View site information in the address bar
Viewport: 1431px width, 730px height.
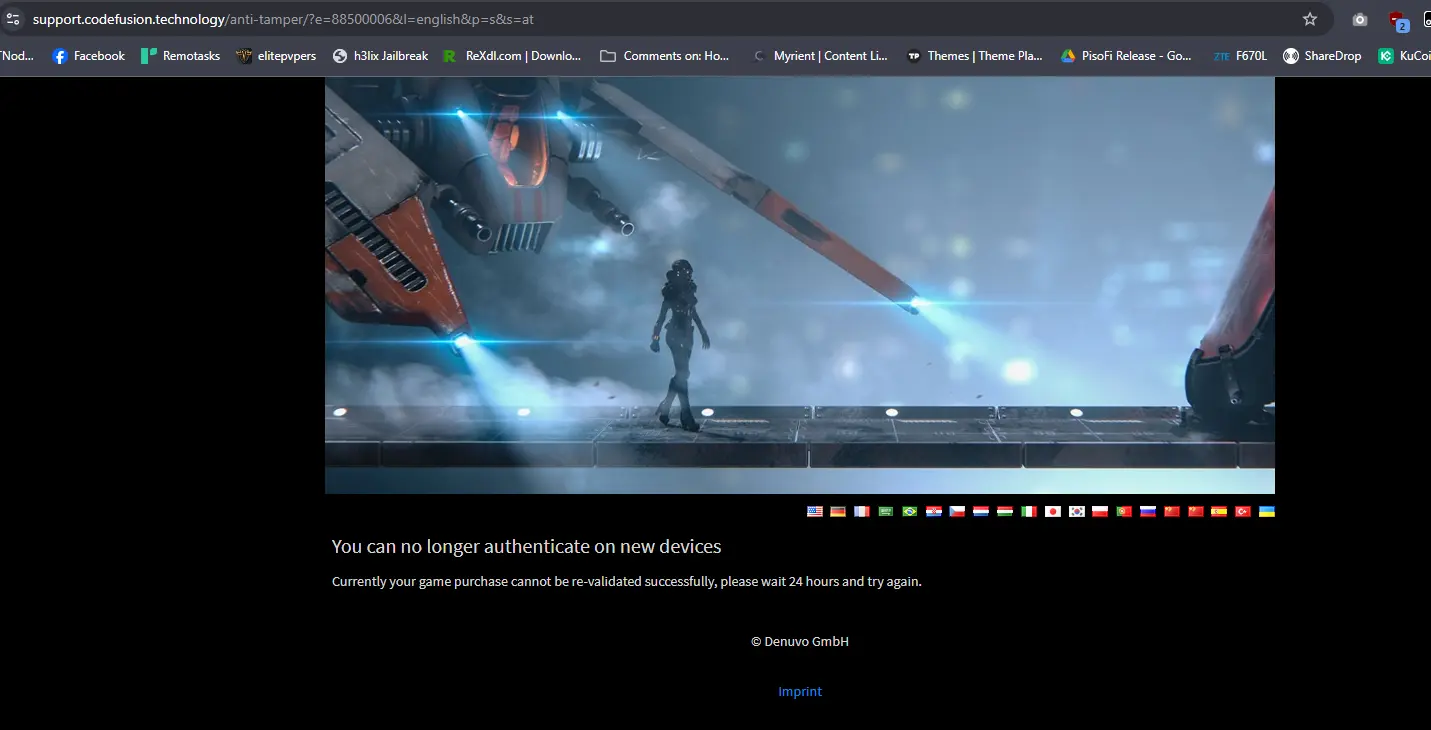13,19
